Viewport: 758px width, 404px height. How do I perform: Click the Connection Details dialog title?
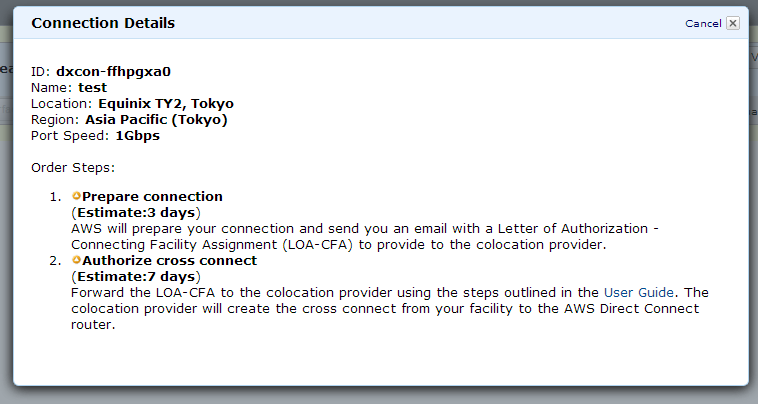coord(103,23)
